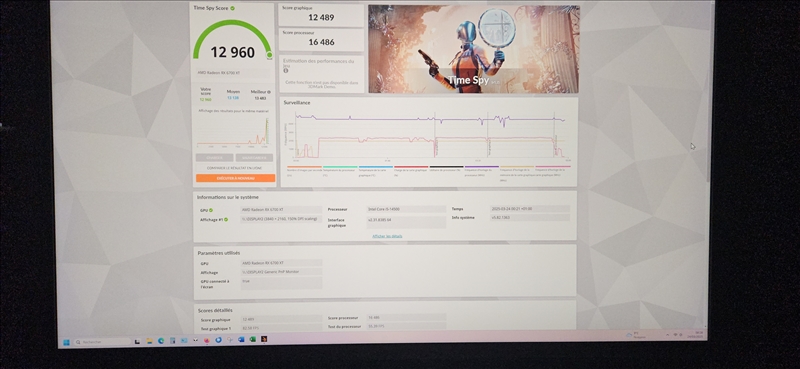Launch Microsoft Edge from the taskbar

[x=161, y=340]
